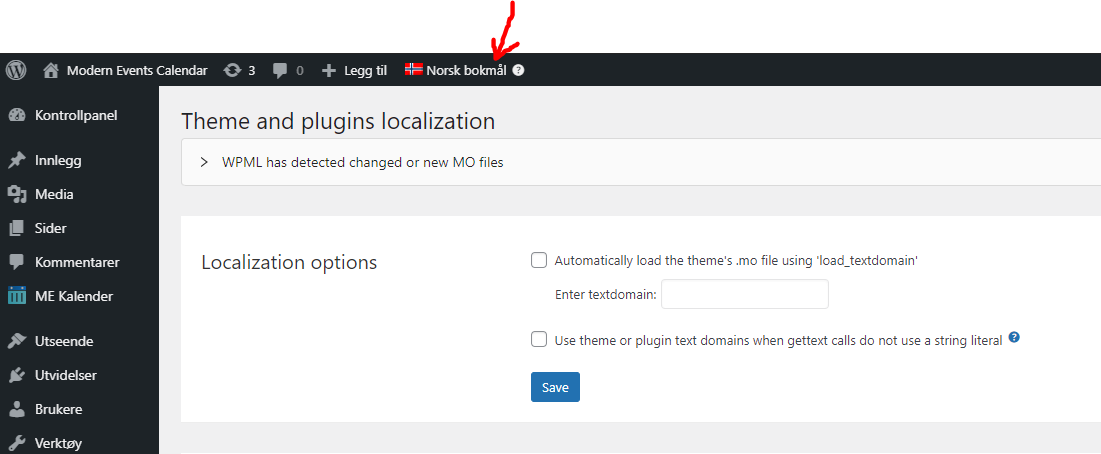Screen dimensions: 1101x454
Task: Click the Norwegian flag language icon
Action: point(414,69)
